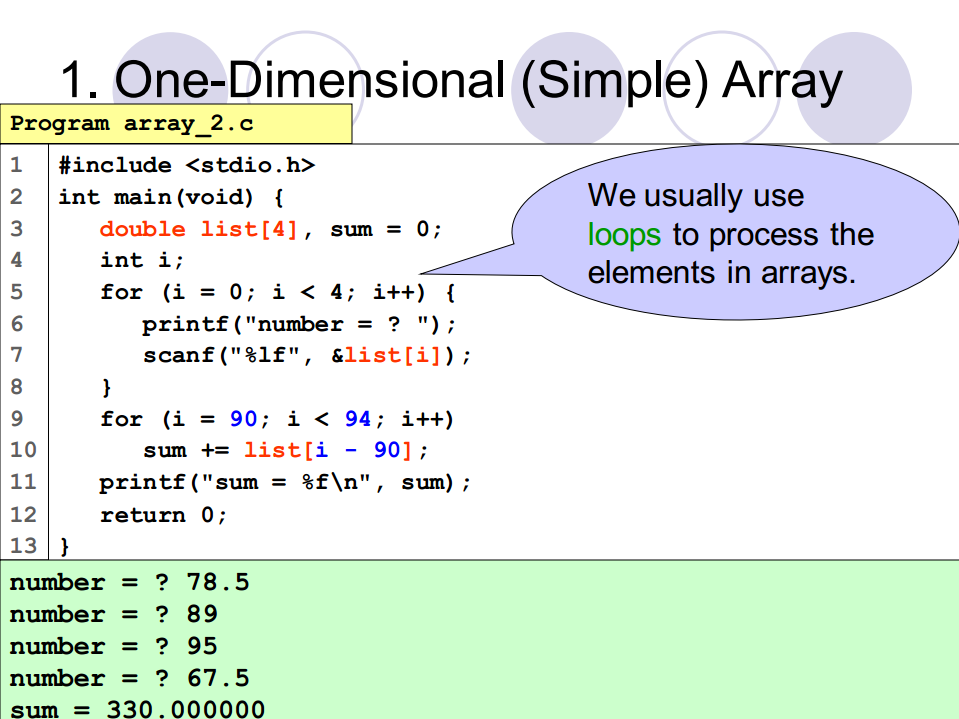This screenshot has height=719, width=959.
Task: Click 'sum = 0;' on line 3
Action: click(385, 229)
